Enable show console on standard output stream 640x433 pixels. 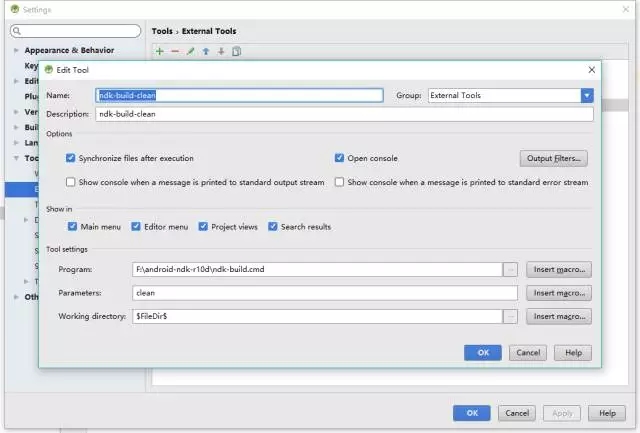pyautogui.click(x=71, y=182)
